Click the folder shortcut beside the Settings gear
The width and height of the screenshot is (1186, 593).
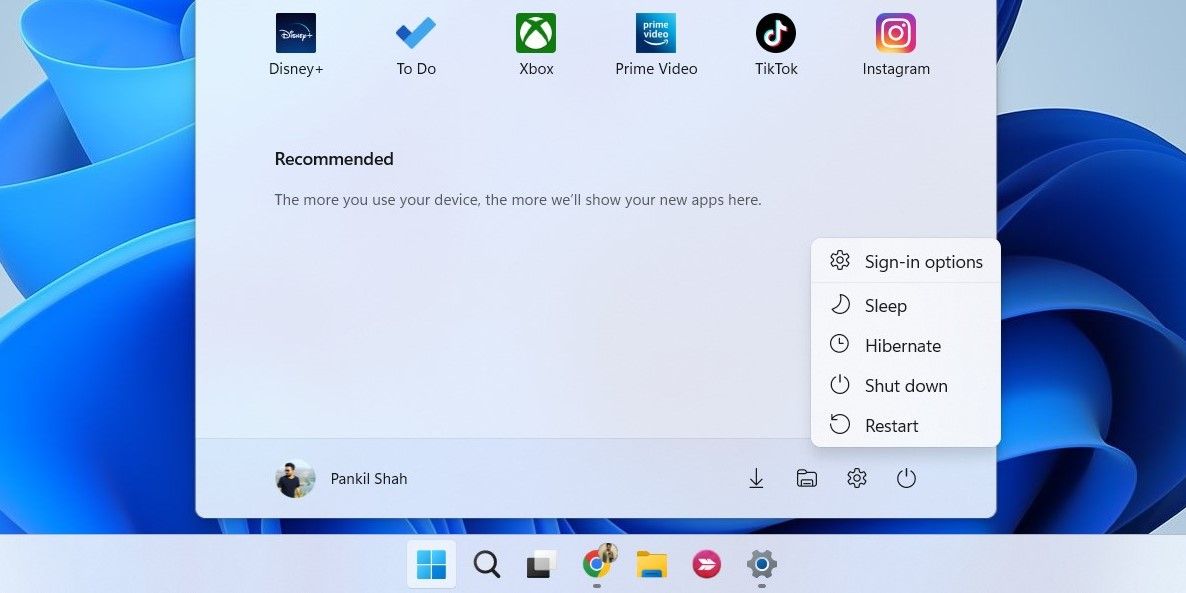[806, 478]
